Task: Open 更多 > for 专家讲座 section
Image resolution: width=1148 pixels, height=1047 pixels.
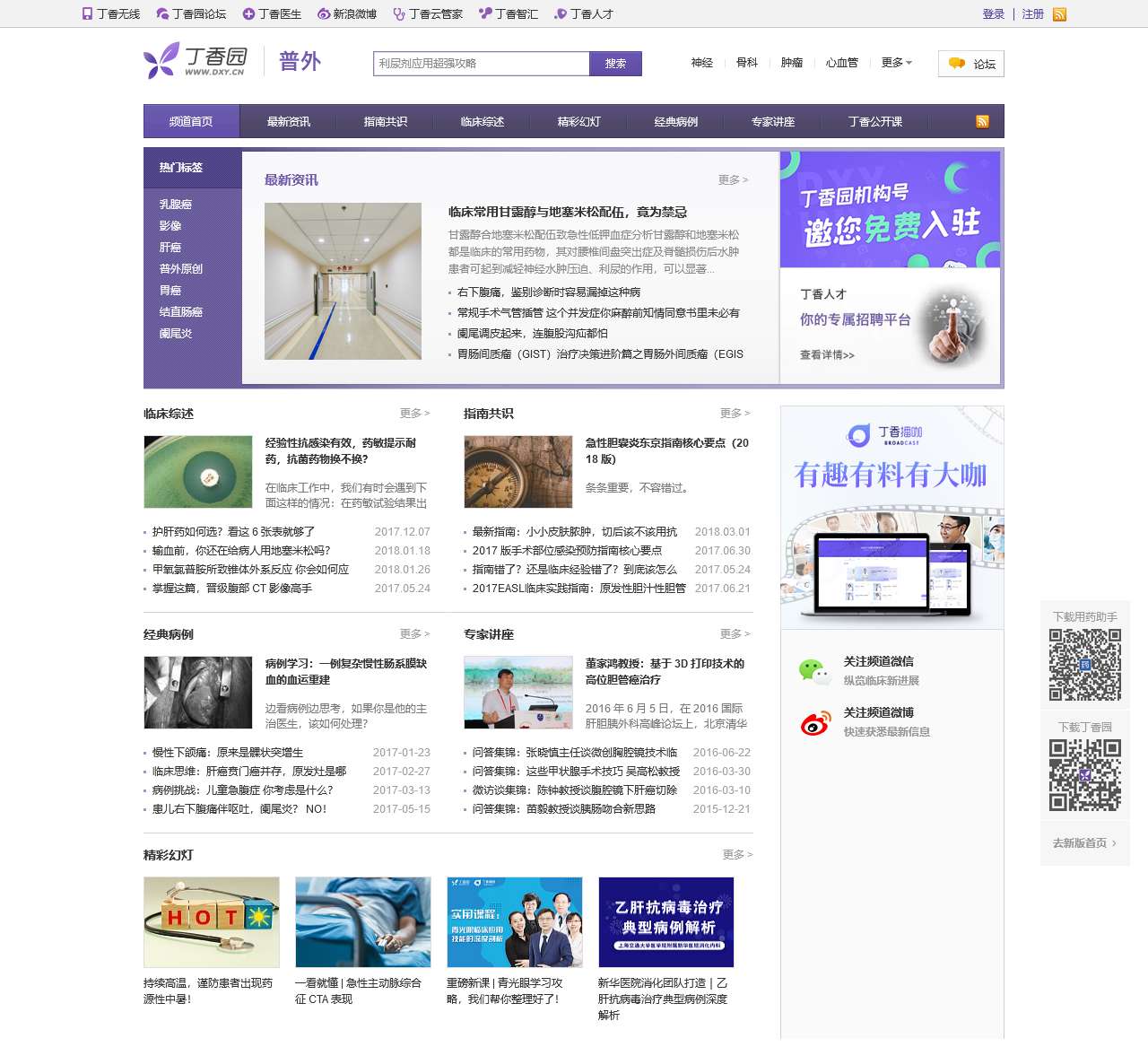Action: pos(735,634)
